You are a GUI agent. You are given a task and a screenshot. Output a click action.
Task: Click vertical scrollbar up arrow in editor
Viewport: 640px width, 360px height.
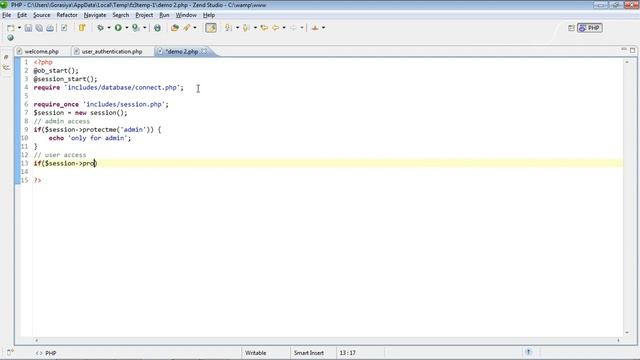(x=627, y=62)
